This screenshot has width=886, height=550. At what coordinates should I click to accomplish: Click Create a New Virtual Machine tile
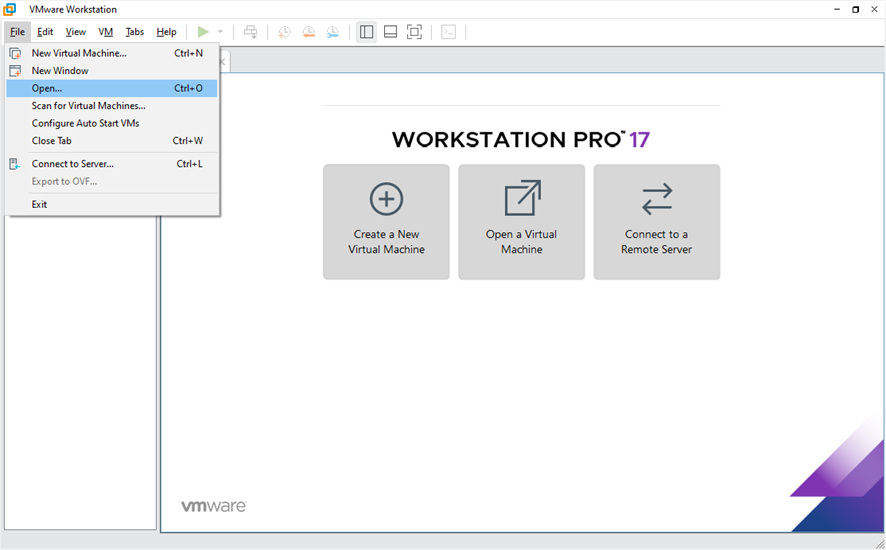(x=386, y=222)
